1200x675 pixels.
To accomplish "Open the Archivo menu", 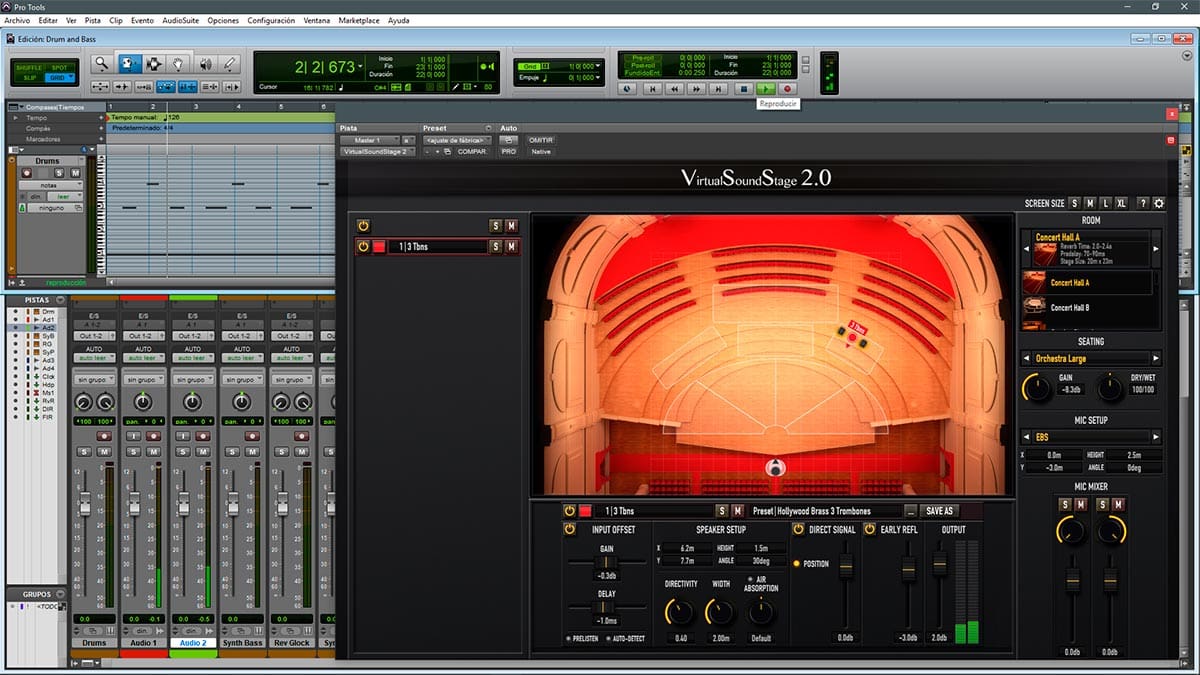I will coord(18,20).
